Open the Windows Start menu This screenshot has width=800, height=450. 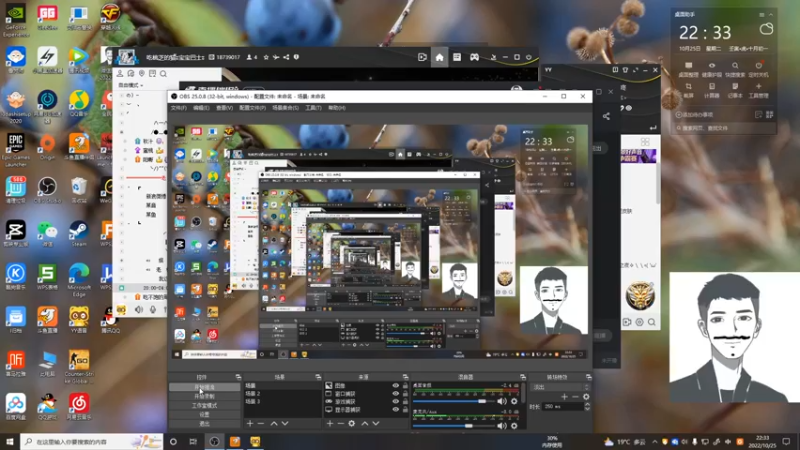10,441
